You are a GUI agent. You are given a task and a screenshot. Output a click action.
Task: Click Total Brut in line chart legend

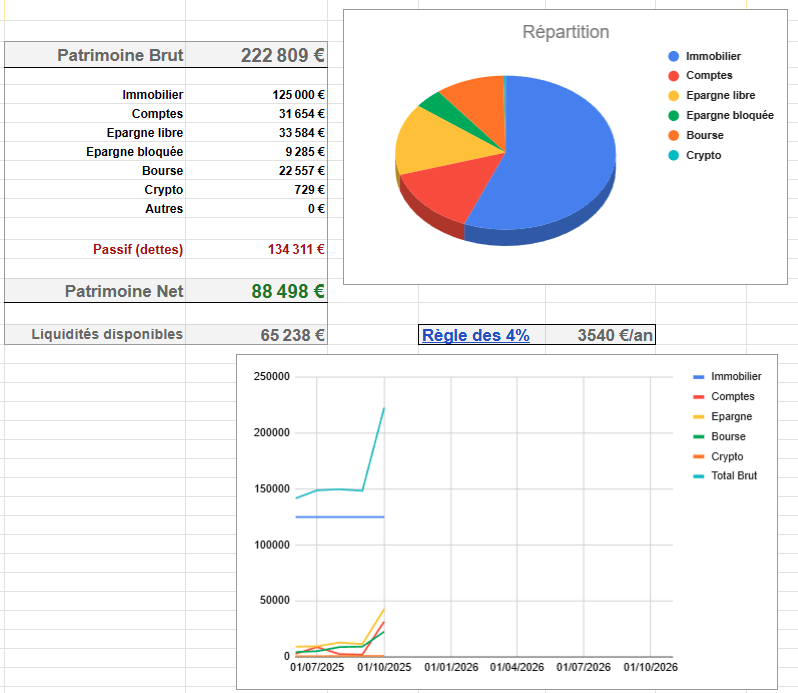click(734, 476)
